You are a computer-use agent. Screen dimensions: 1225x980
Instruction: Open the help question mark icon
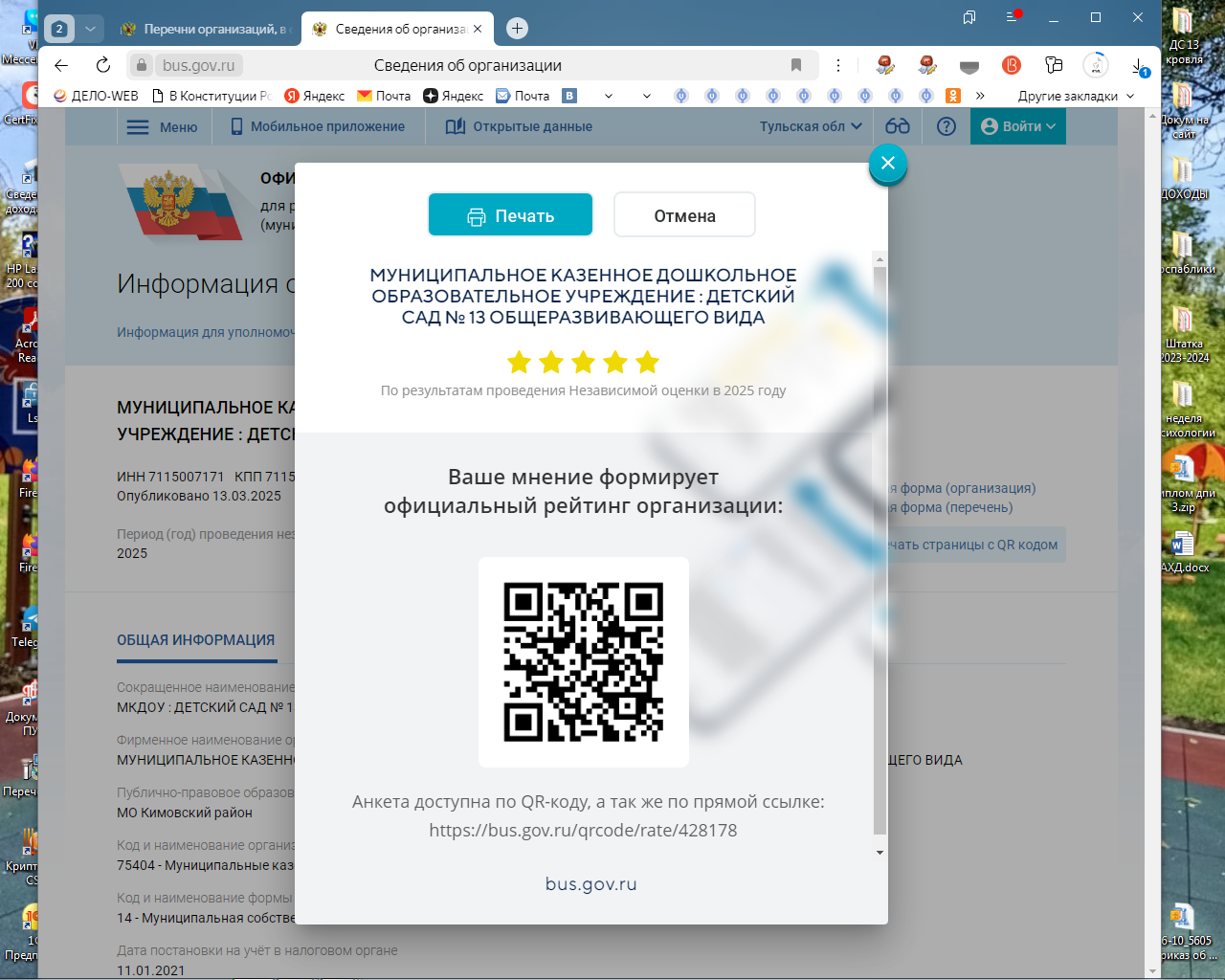(x=947, y=126)
